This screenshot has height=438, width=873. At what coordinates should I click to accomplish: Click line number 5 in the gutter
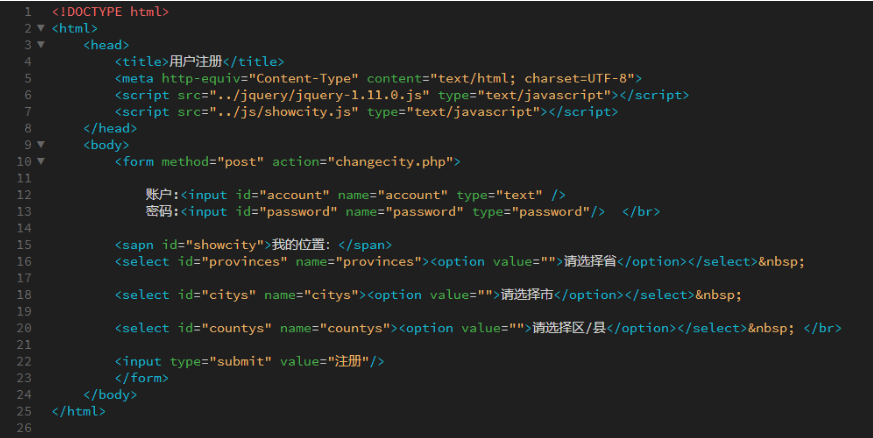[x=28, y=78]
